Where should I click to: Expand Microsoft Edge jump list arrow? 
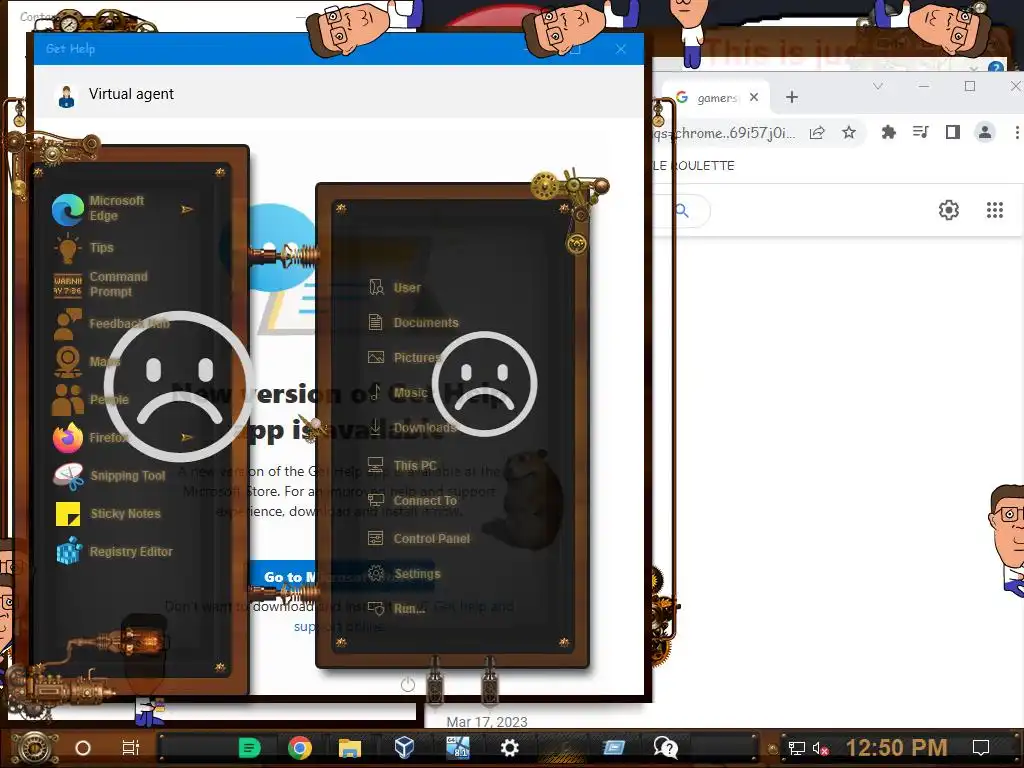(x=187, y=210)
